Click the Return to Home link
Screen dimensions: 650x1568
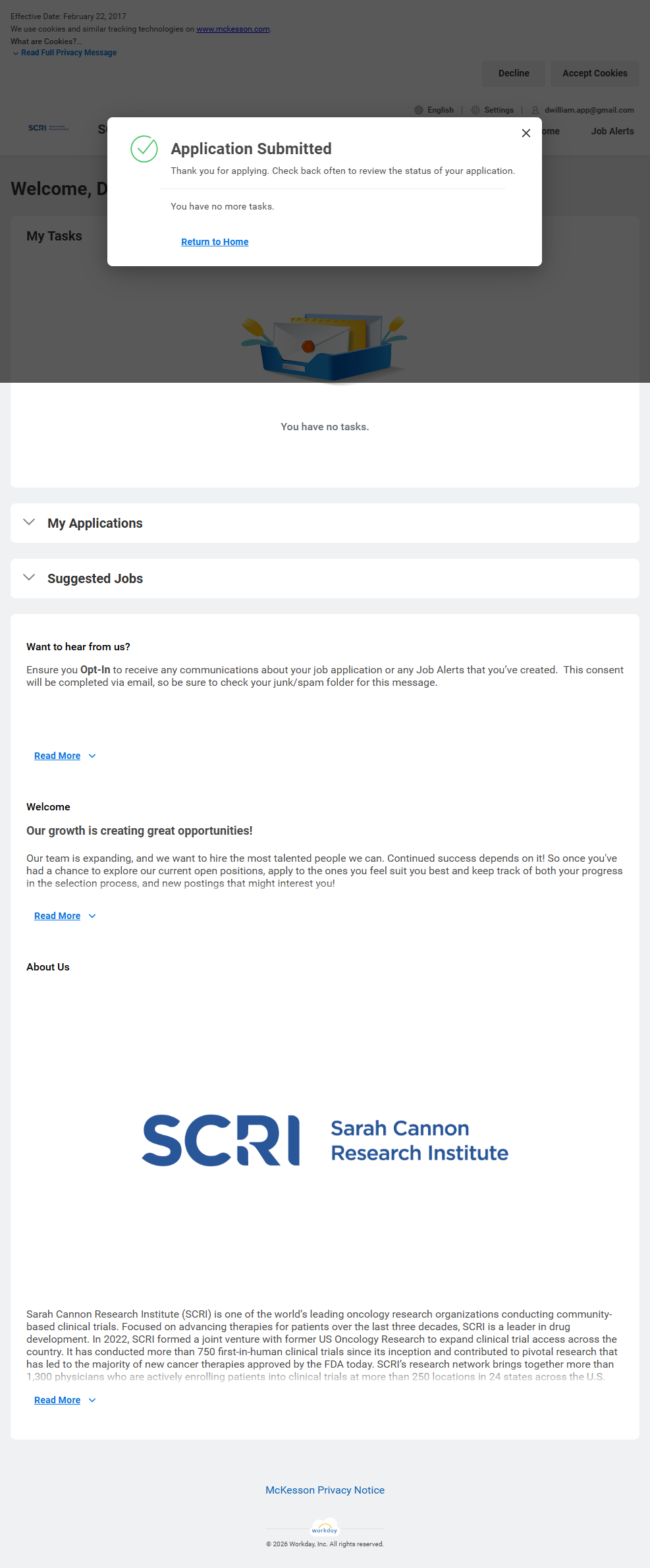pyautogui.click(x=215, y=242)
